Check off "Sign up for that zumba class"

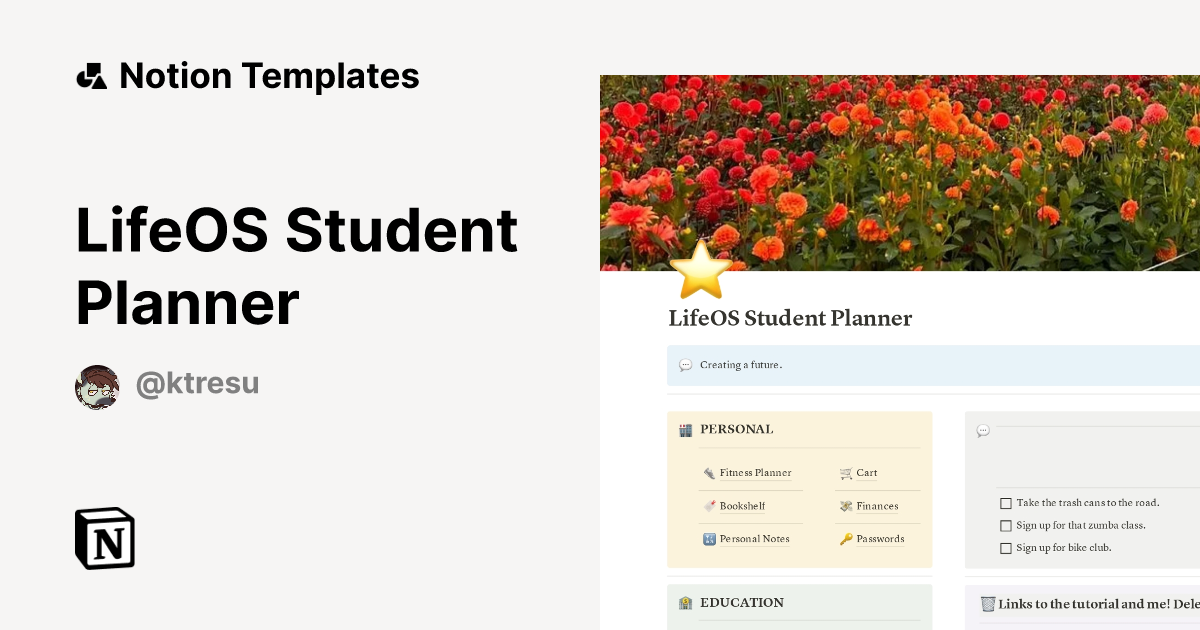[x=1005, y=525]
